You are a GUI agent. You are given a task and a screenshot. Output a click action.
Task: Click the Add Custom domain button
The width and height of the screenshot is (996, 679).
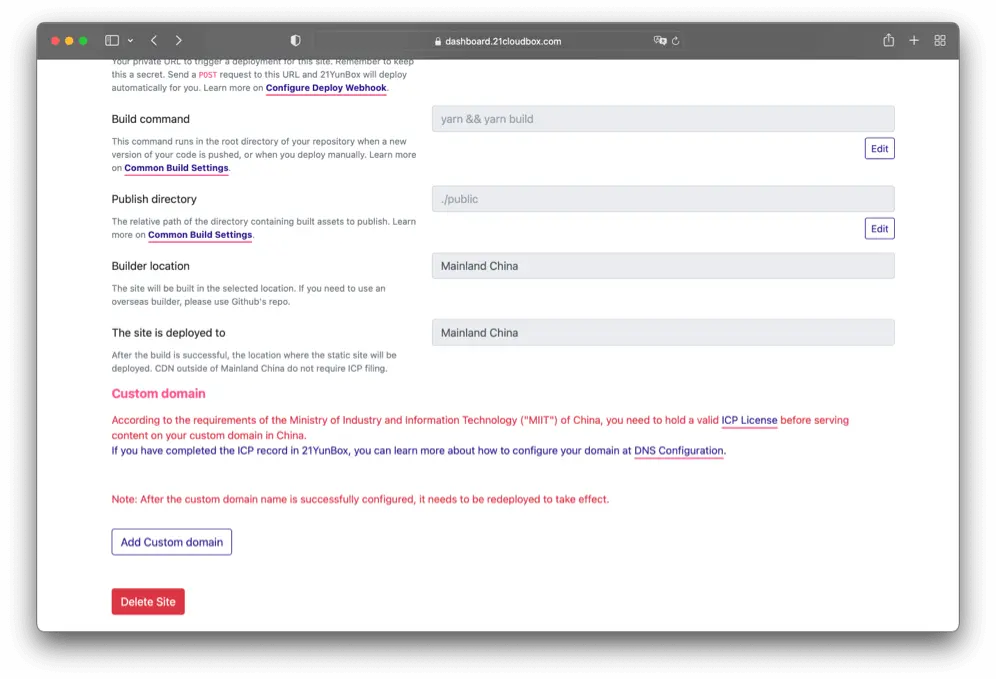172,542
